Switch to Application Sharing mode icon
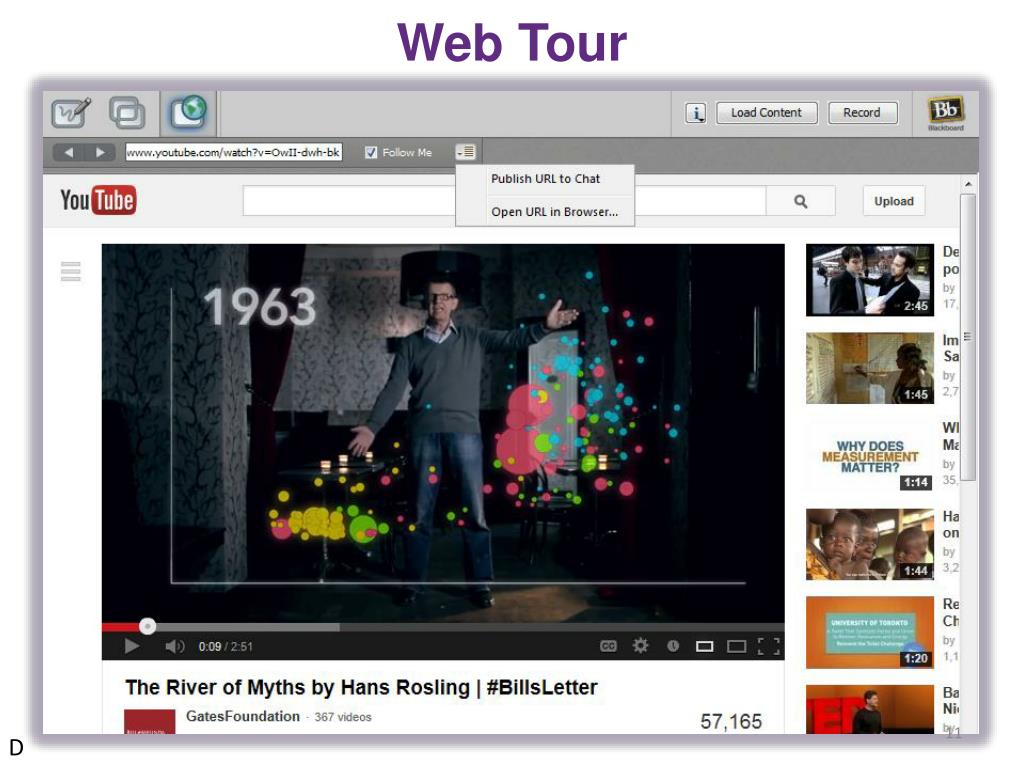Viewport: 1024px width, 768px height. pyautogui.click(x=127, y=113)
